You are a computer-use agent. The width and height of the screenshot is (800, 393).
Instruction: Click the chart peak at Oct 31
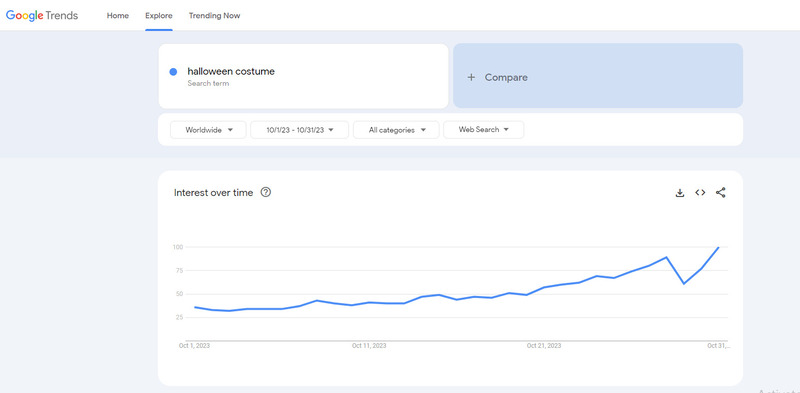tap(718, 248)
